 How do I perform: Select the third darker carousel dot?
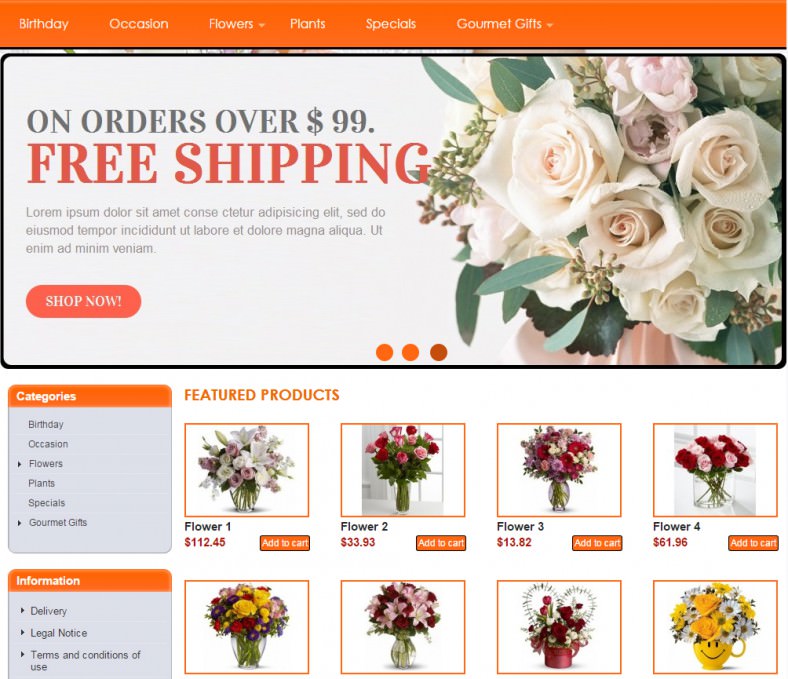(x=439, y=352)
